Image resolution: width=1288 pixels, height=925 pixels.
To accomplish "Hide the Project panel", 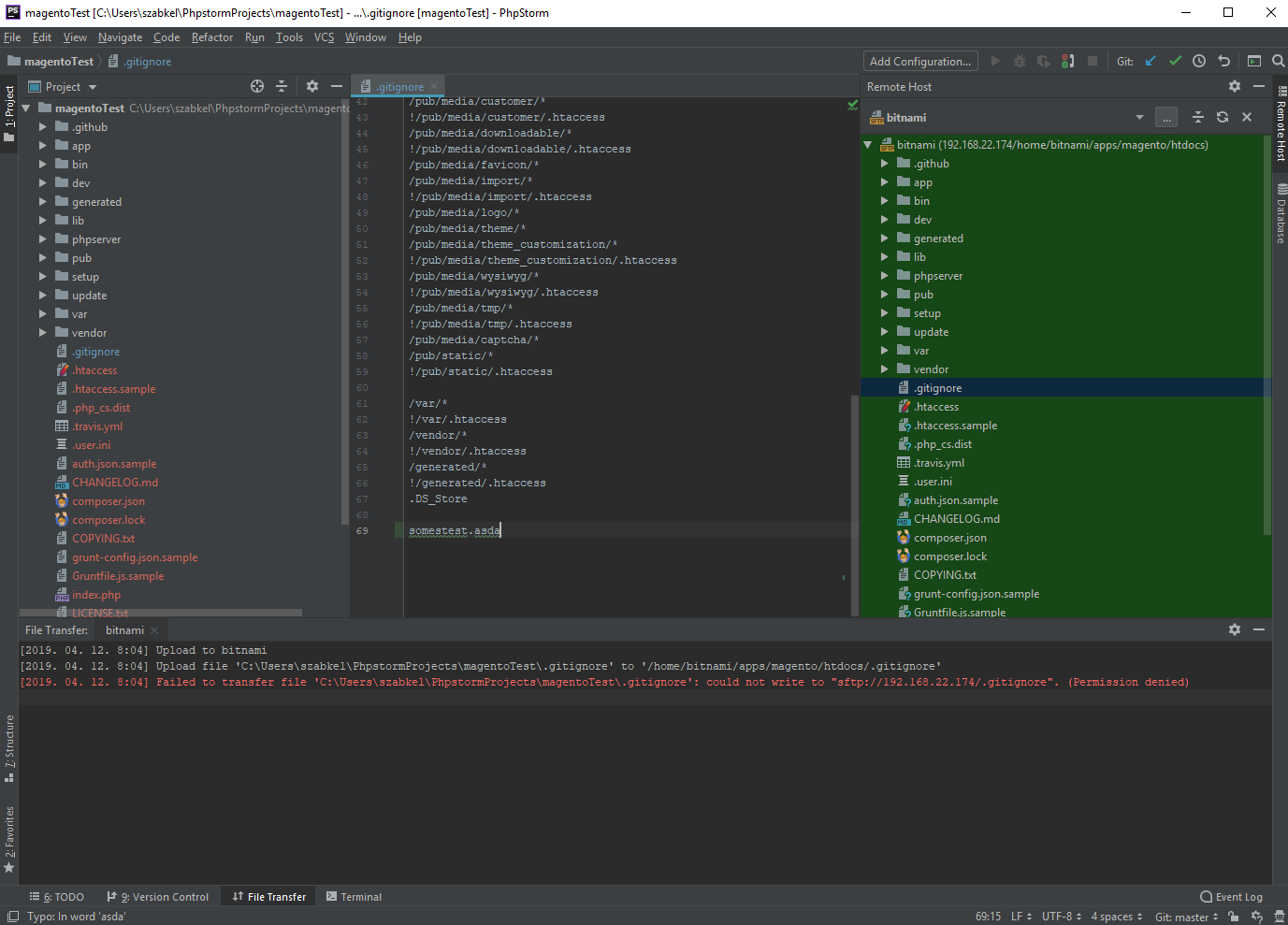I will (337, 86).
